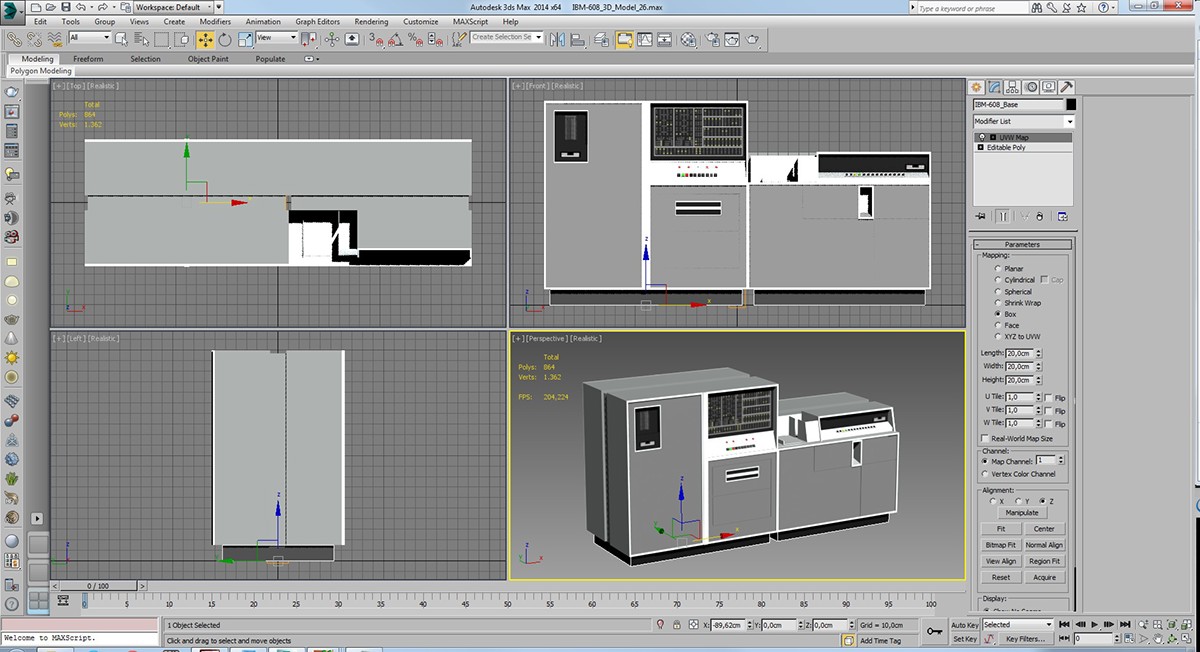Choose the Rectangular Selection Region tool

[x=160, y=39]
